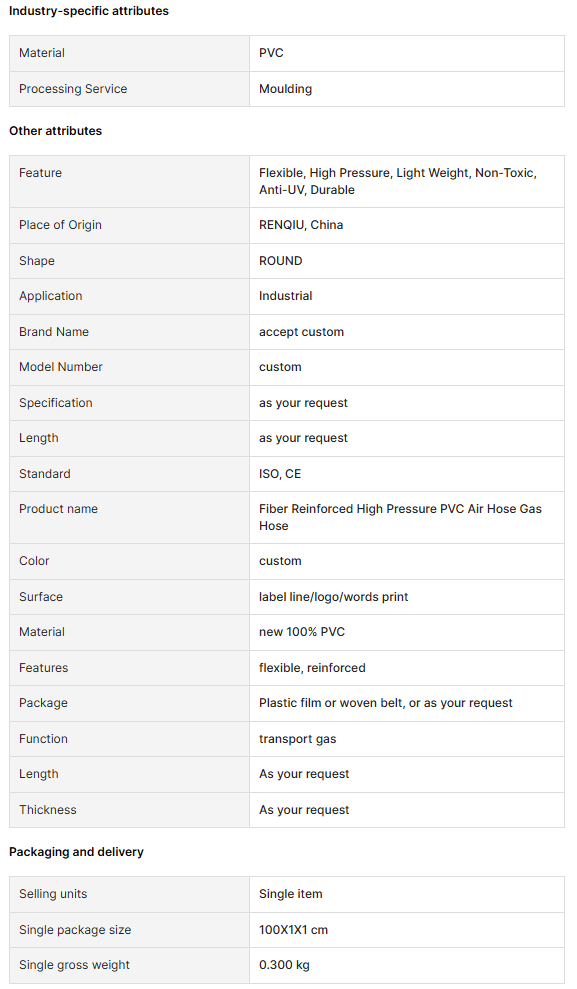Click the 0.300 kg gross weight value

click(284, 965)
